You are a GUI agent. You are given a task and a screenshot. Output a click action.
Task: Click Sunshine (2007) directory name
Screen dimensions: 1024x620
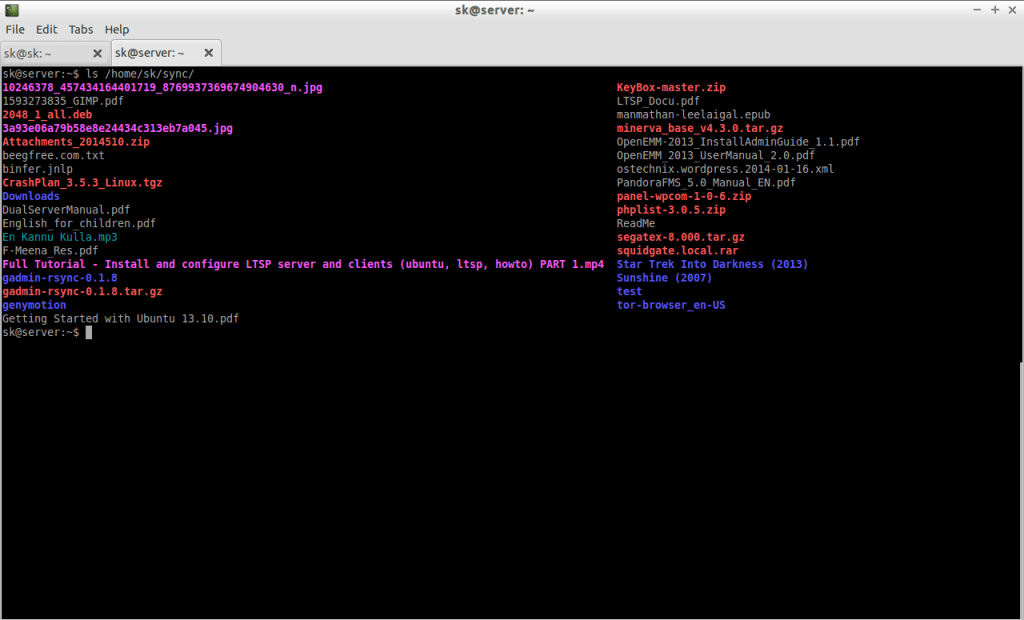point(665,278)
